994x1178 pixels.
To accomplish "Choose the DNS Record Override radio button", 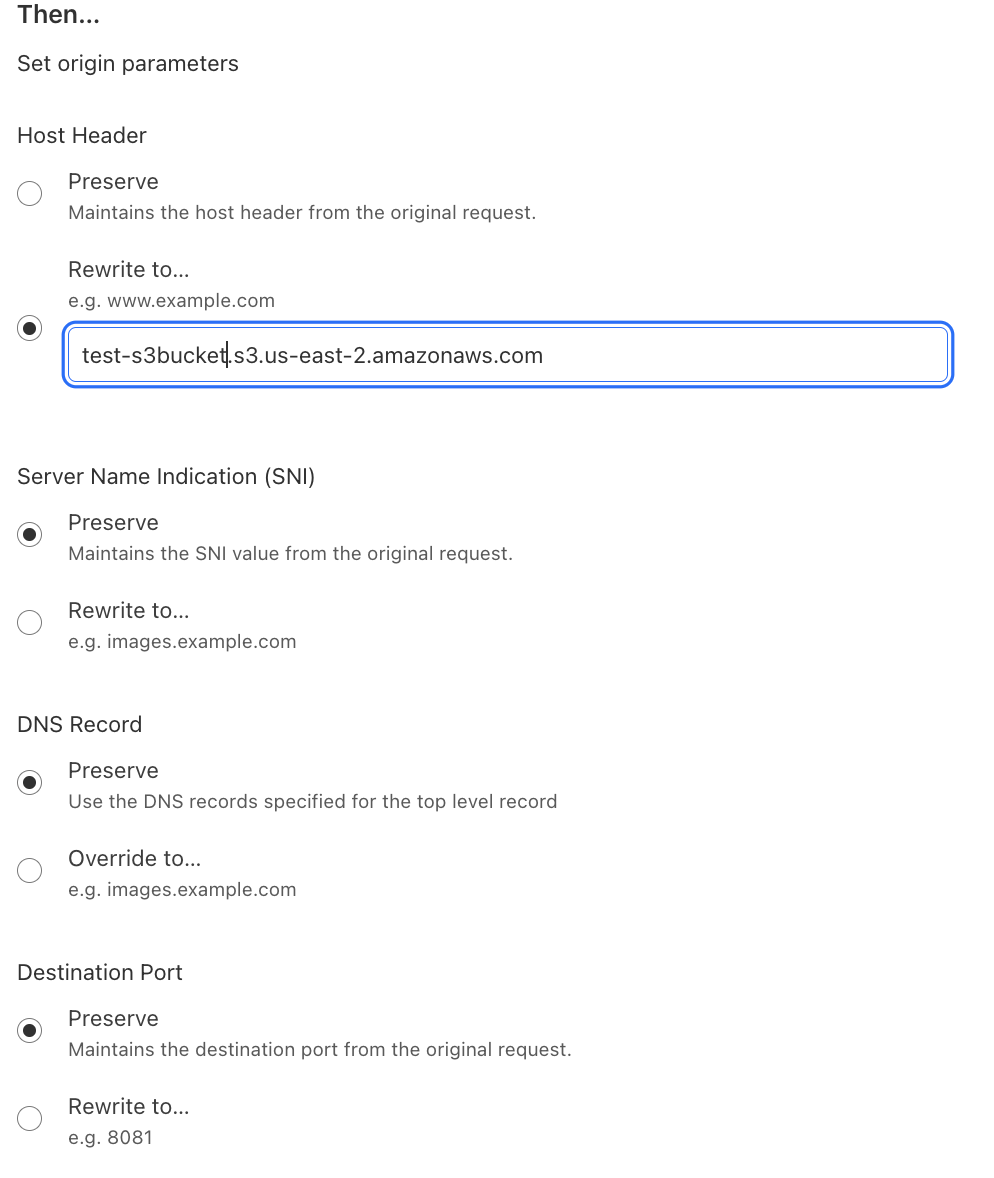I will (x=30, y=871).
